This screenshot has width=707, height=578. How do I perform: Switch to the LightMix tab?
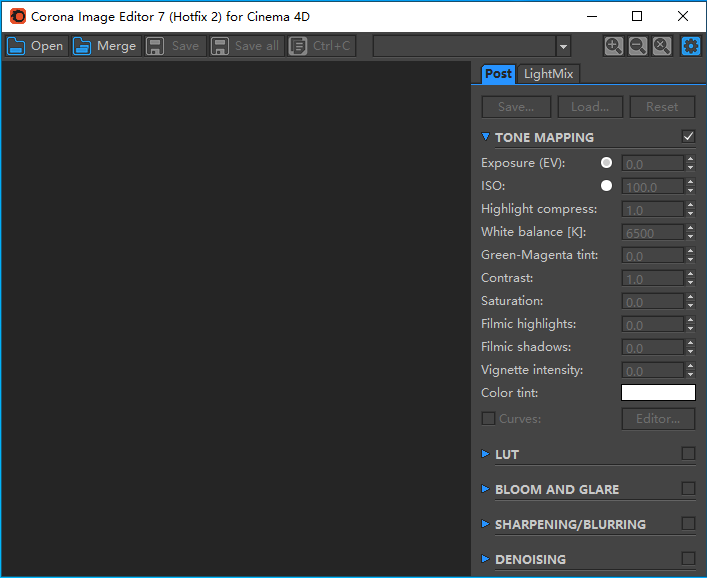pos(549,74)
